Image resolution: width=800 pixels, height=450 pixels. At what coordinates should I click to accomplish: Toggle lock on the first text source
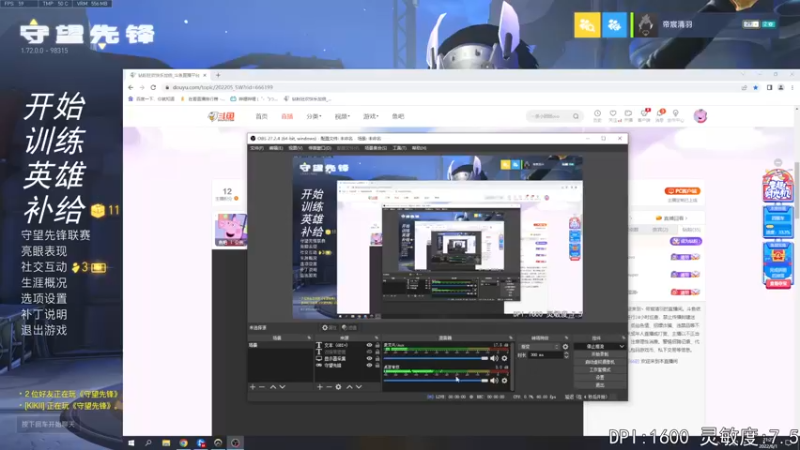(378, 345)
